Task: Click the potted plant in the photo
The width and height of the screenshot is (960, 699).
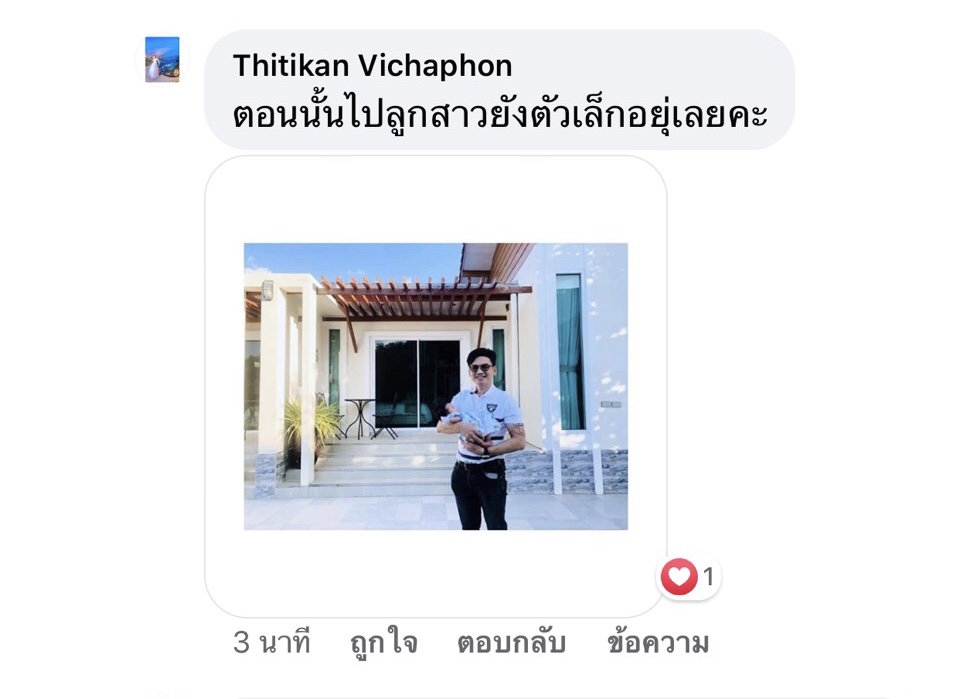Action: [x=310, y=427]
